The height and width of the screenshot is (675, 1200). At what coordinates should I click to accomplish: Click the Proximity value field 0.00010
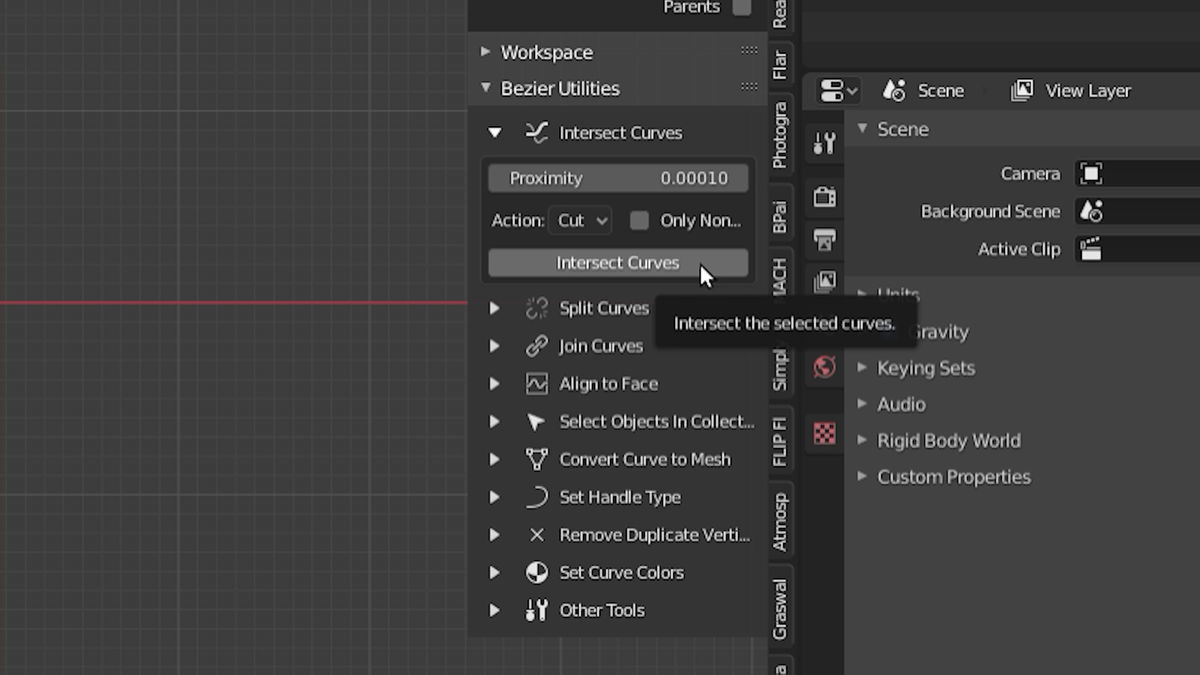coord(618,178)
